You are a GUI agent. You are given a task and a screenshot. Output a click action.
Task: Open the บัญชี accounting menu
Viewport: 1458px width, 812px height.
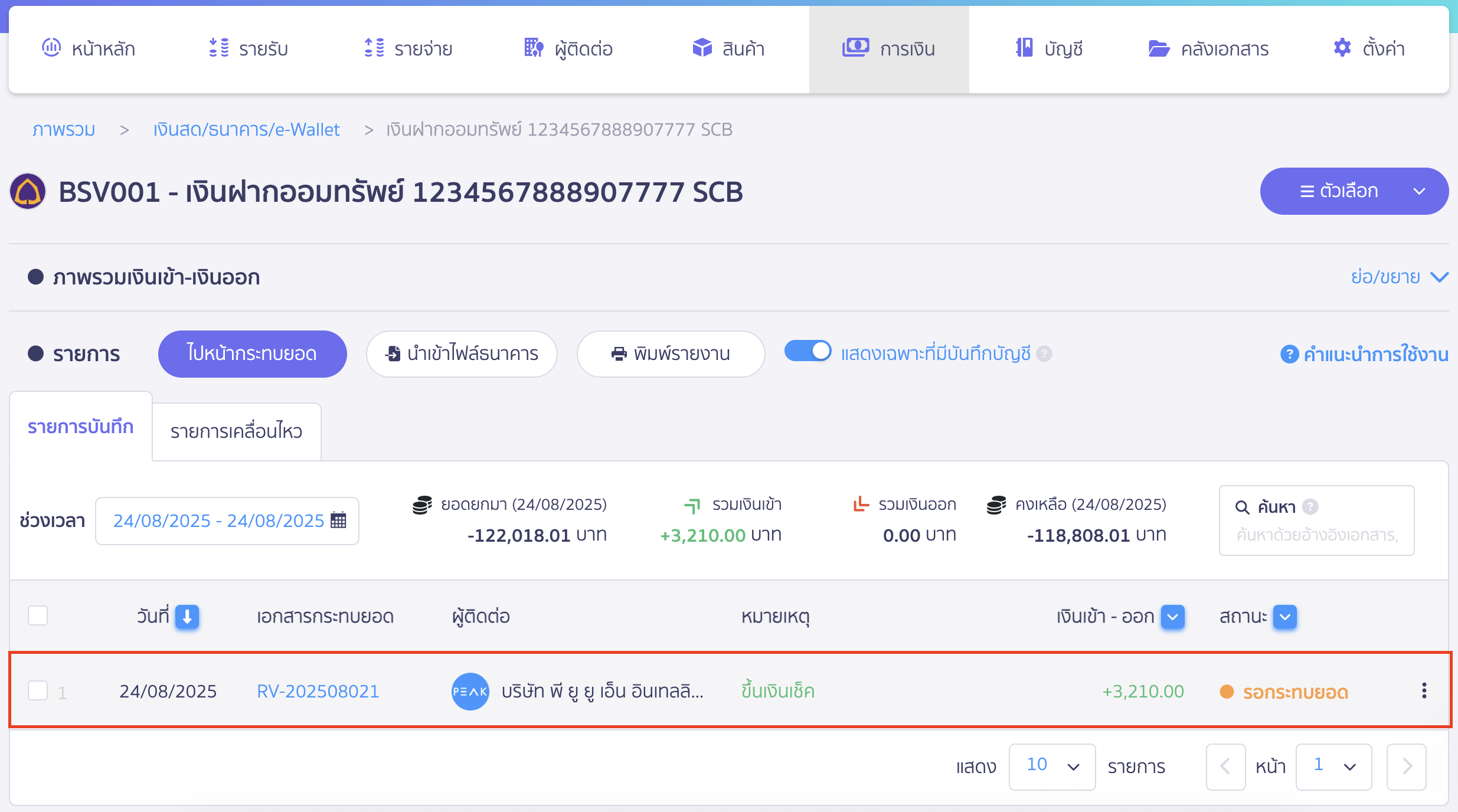coord(1049,48)
